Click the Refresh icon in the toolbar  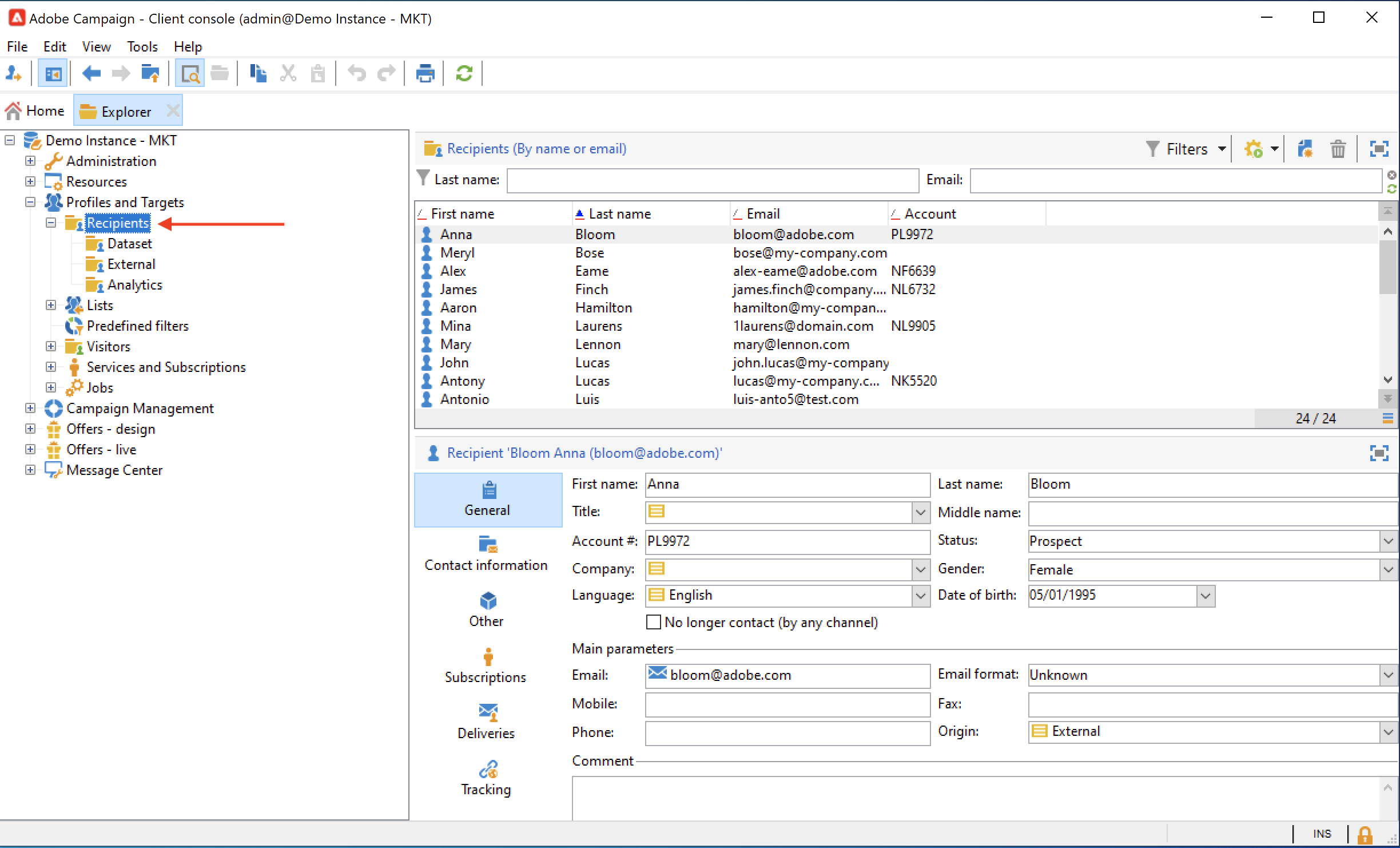tap(464, 73)
